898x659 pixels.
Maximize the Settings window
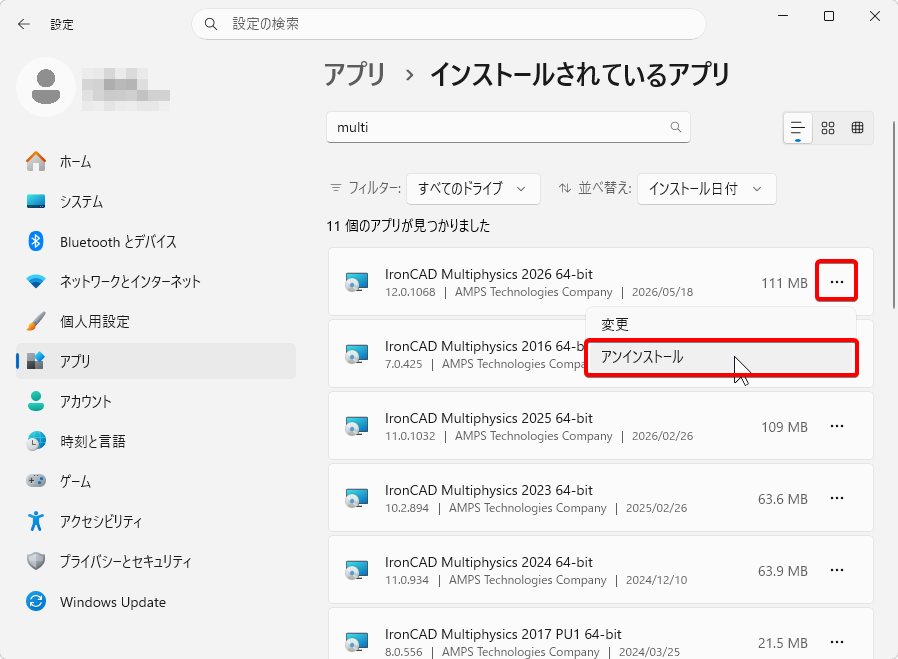coord(829,16)
